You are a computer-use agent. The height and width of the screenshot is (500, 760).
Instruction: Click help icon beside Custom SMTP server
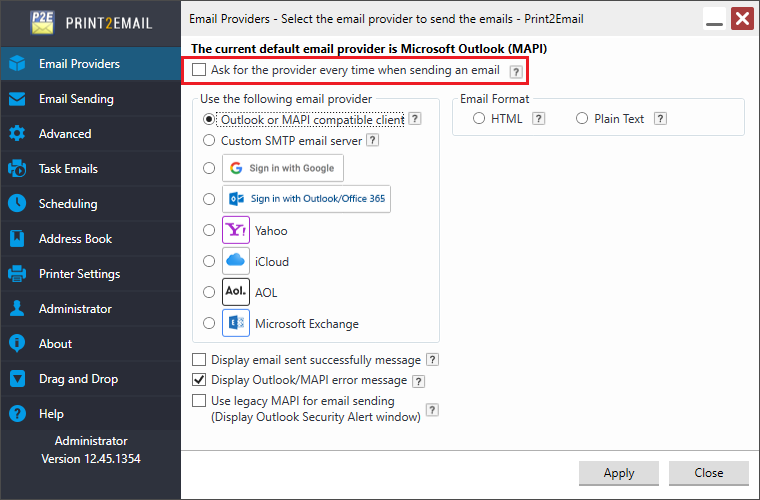[372, 141]
